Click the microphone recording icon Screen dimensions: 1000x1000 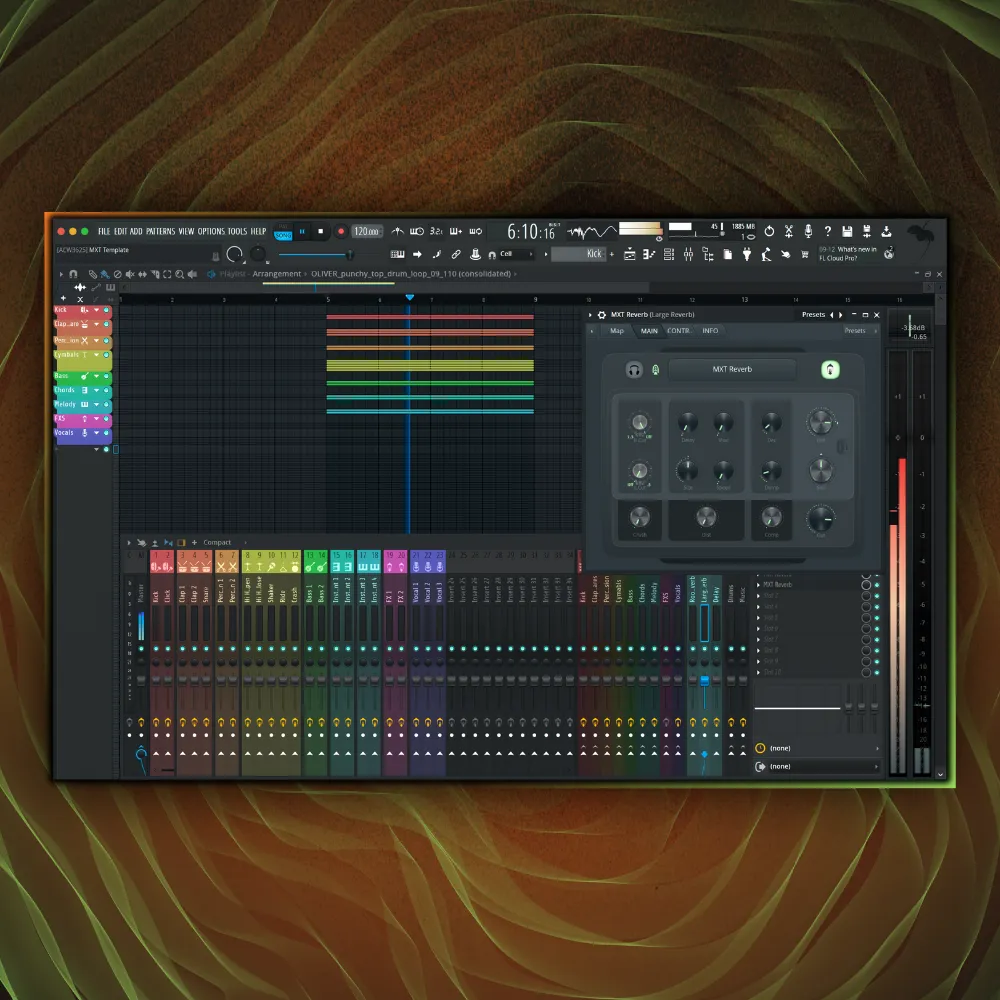pyautogui.click(x=808, y=231)
